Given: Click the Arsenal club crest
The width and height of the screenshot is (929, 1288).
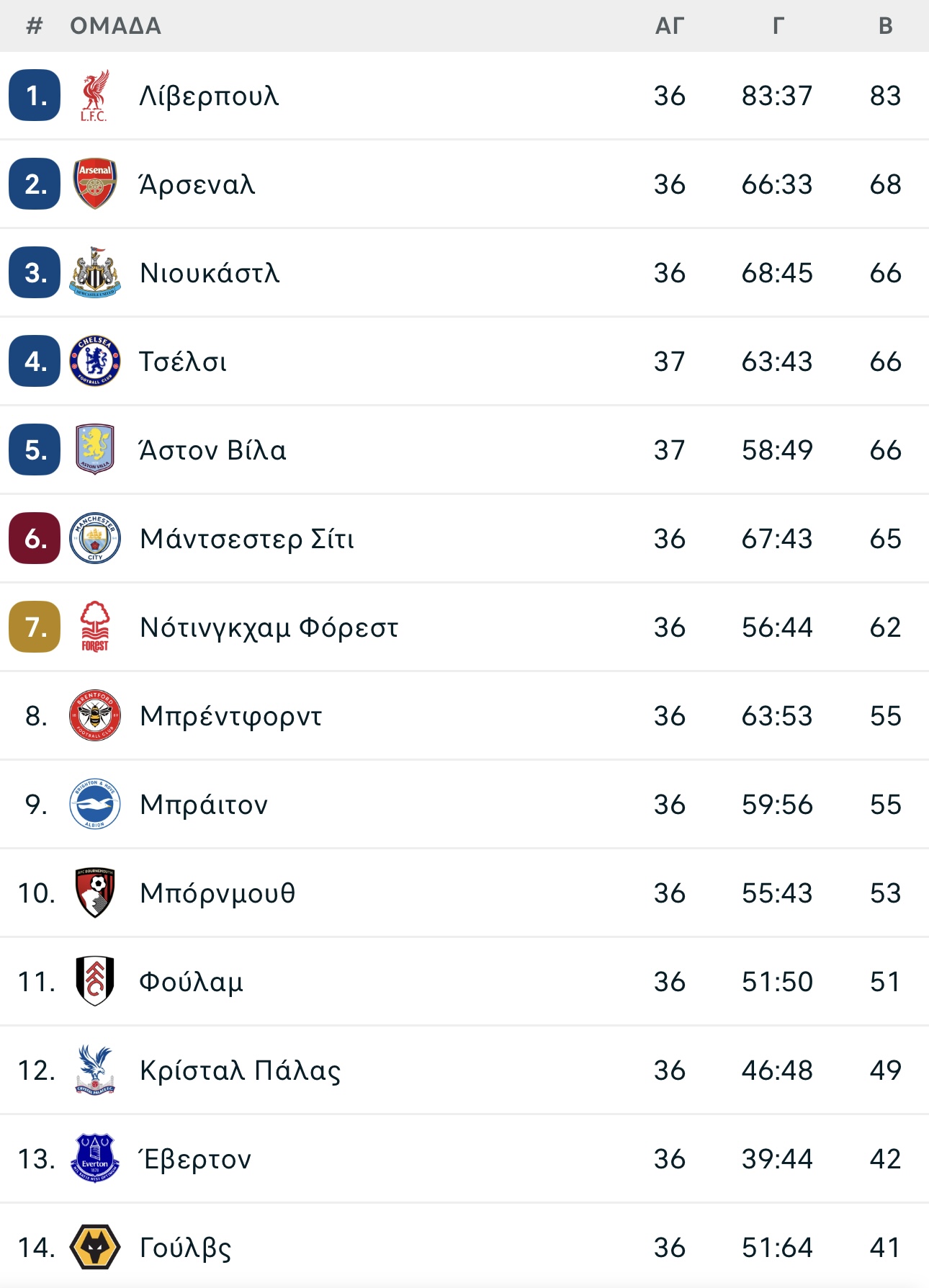Looking at the screenshot, I should coord(95,184).
